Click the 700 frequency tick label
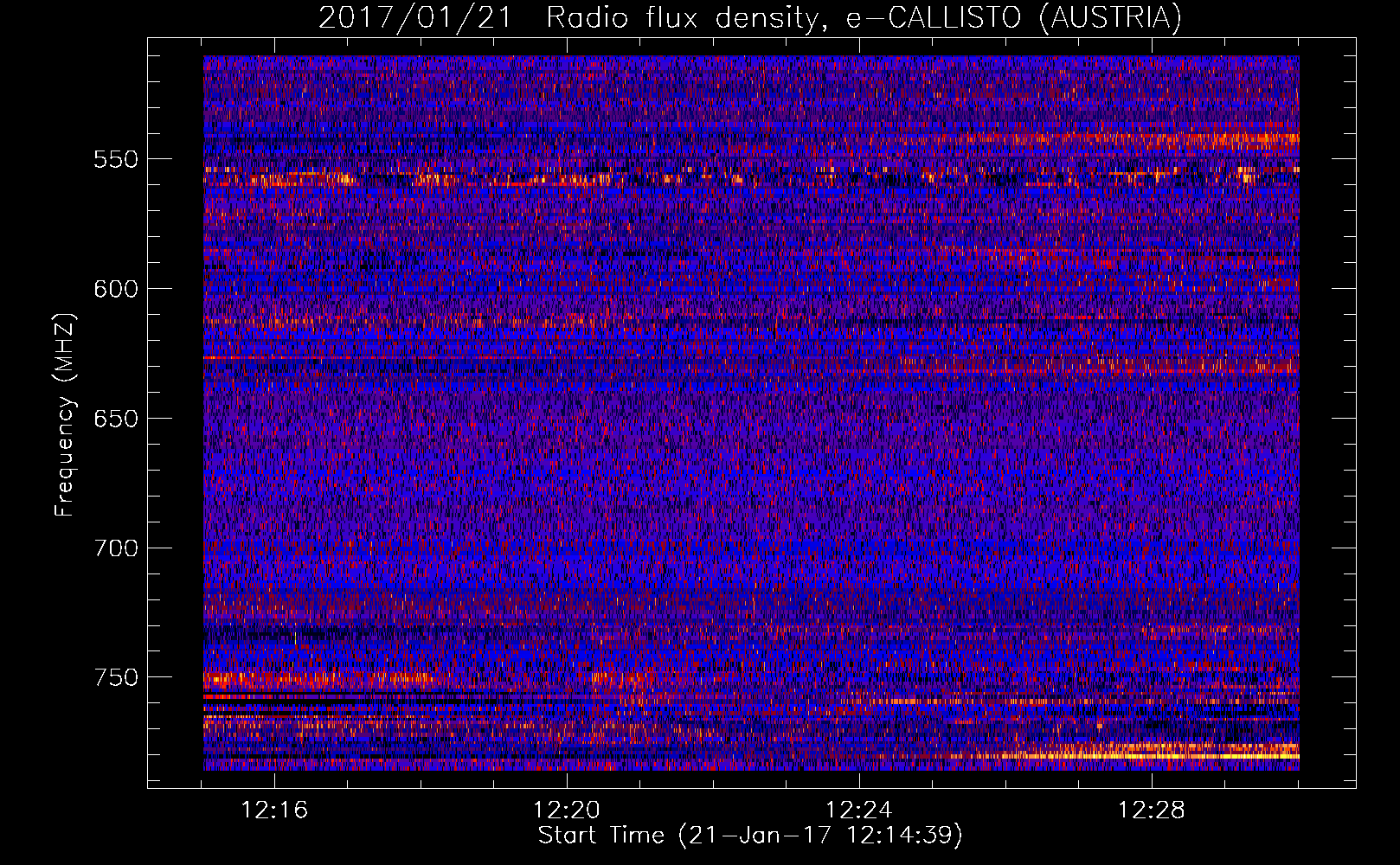 tap(116, 548)
